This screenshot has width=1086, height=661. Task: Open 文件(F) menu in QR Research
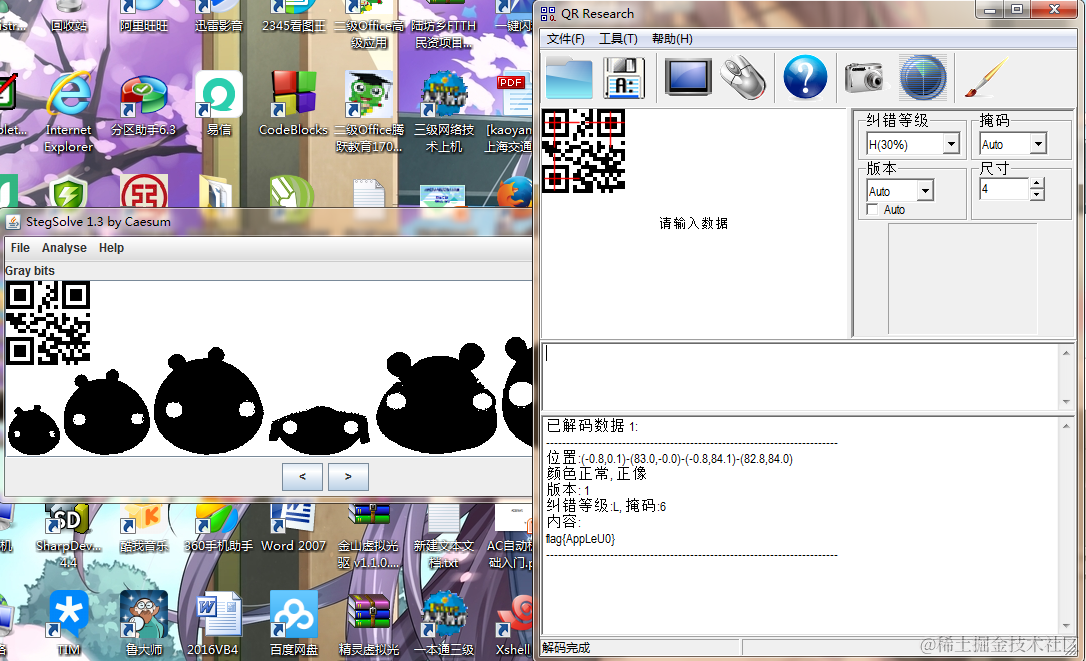[x=565, y=39]
